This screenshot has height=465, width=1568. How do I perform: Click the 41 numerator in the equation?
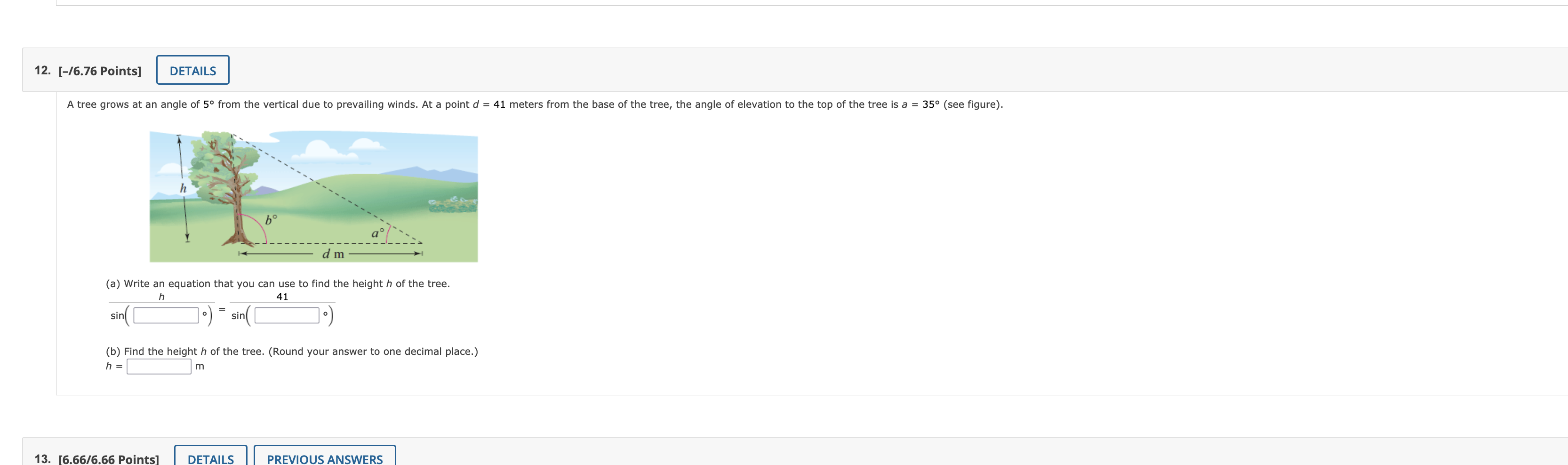(282, 297)
